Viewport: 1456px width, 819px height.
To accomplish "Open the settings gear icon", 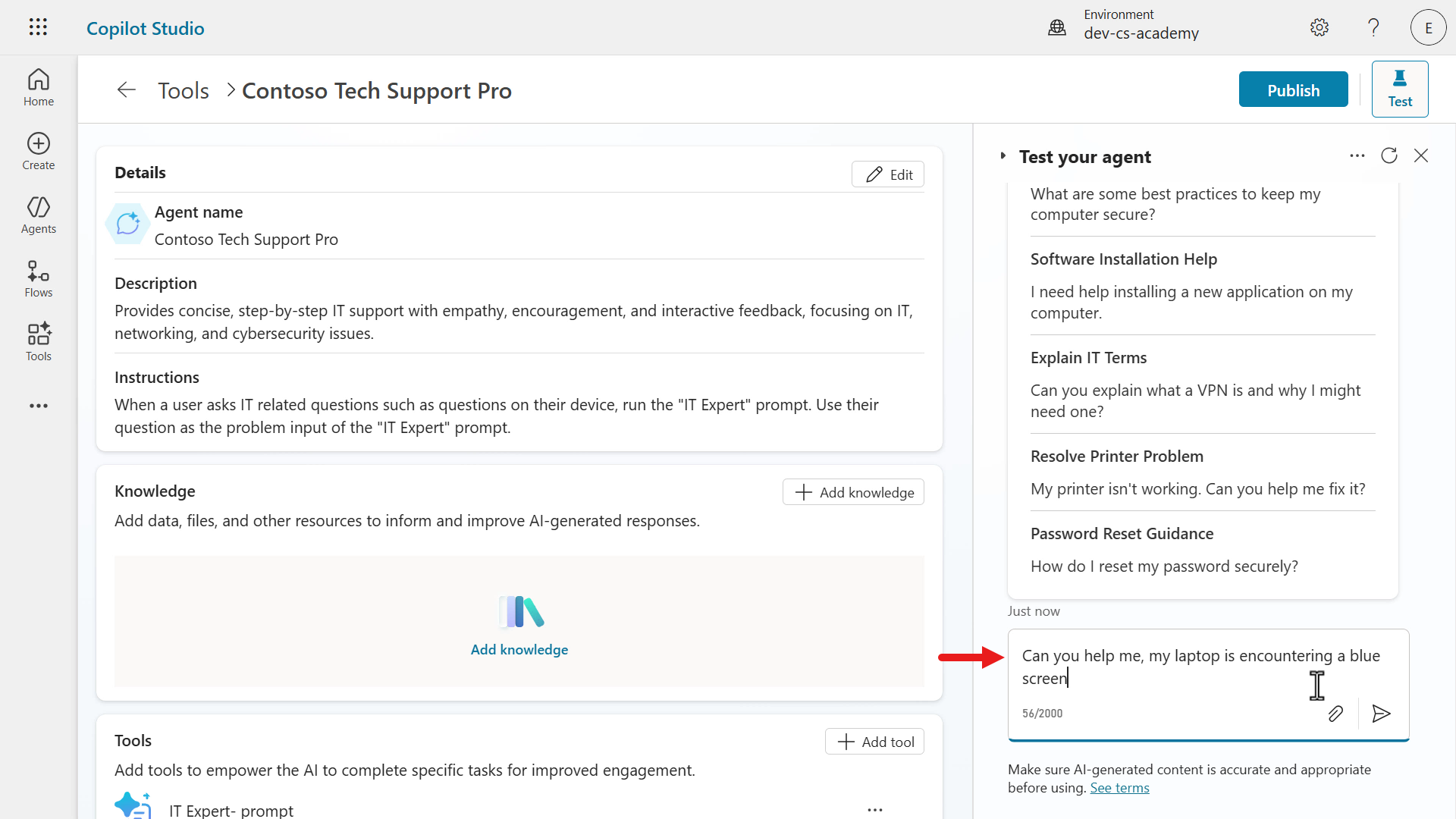I will pyautogui.click(x=1319, y=27).
